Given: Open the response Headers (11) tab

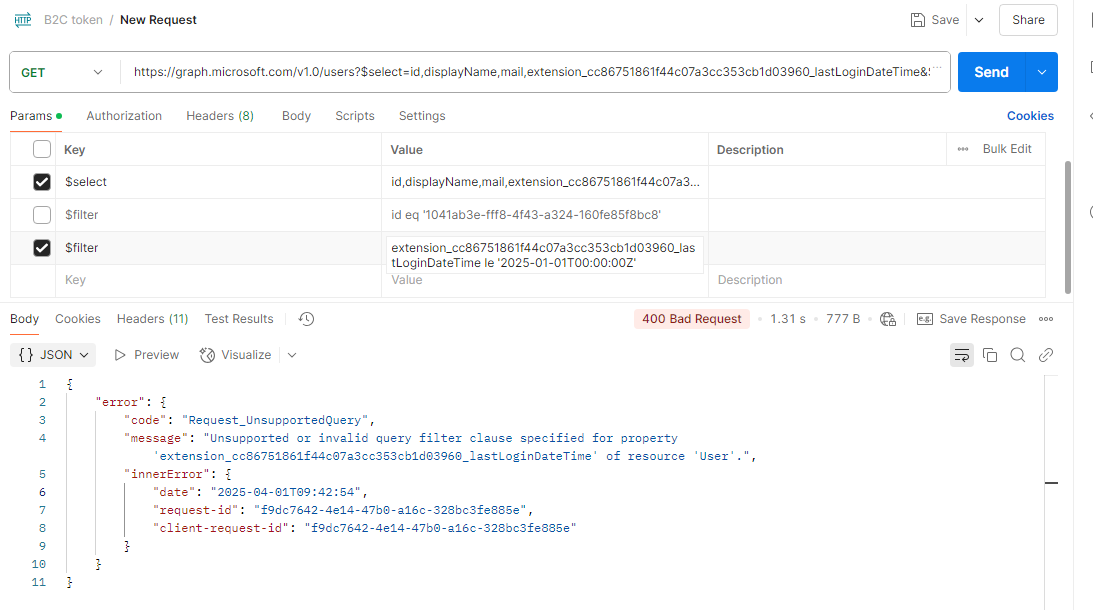Looking at the screenshot, I should pyautogui.click(x=152, y=319).
